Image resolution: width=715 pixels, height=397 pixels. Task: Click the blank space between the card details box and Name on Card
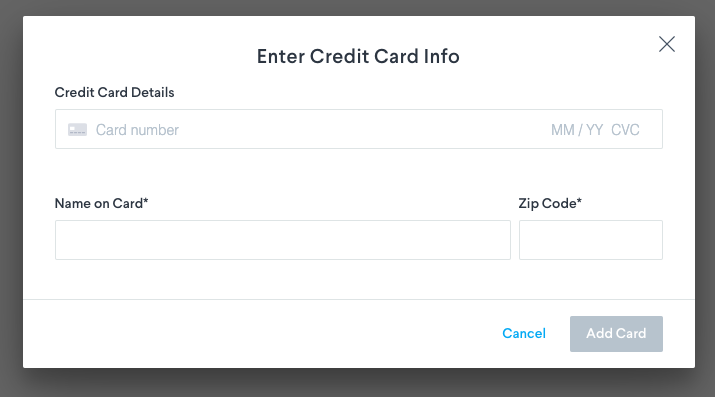359,172
